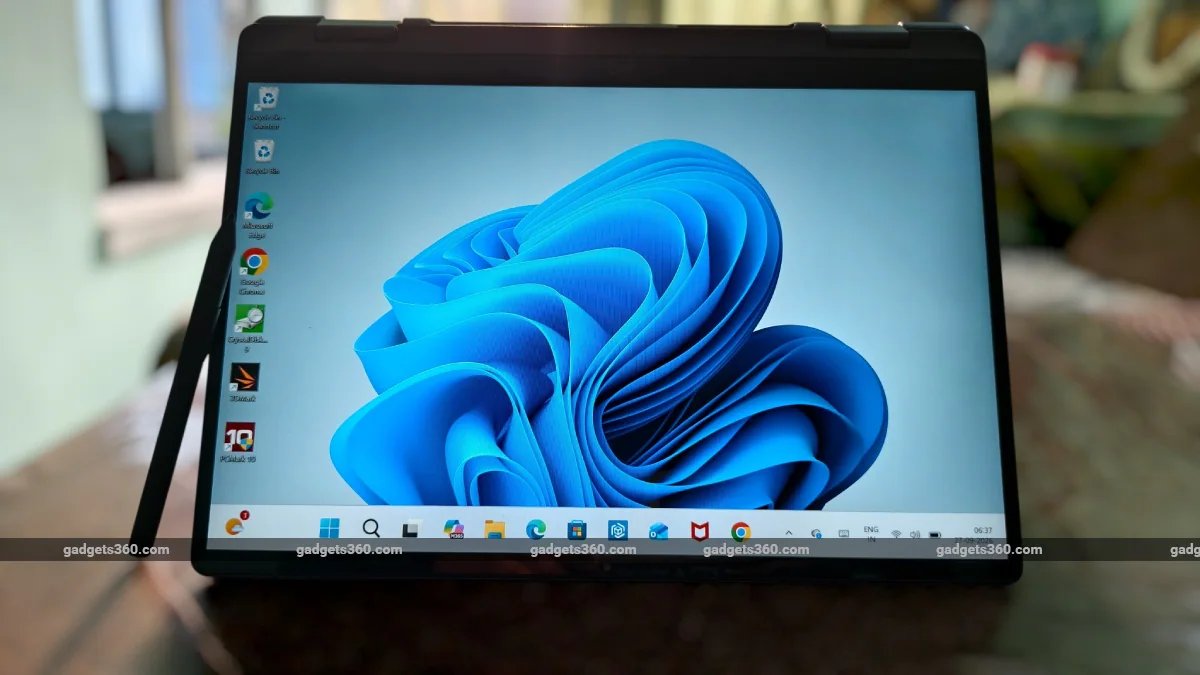The image size is (1200, 675).
Task: Select the Recycle Bin desktop icon
Action: [264, 158]
